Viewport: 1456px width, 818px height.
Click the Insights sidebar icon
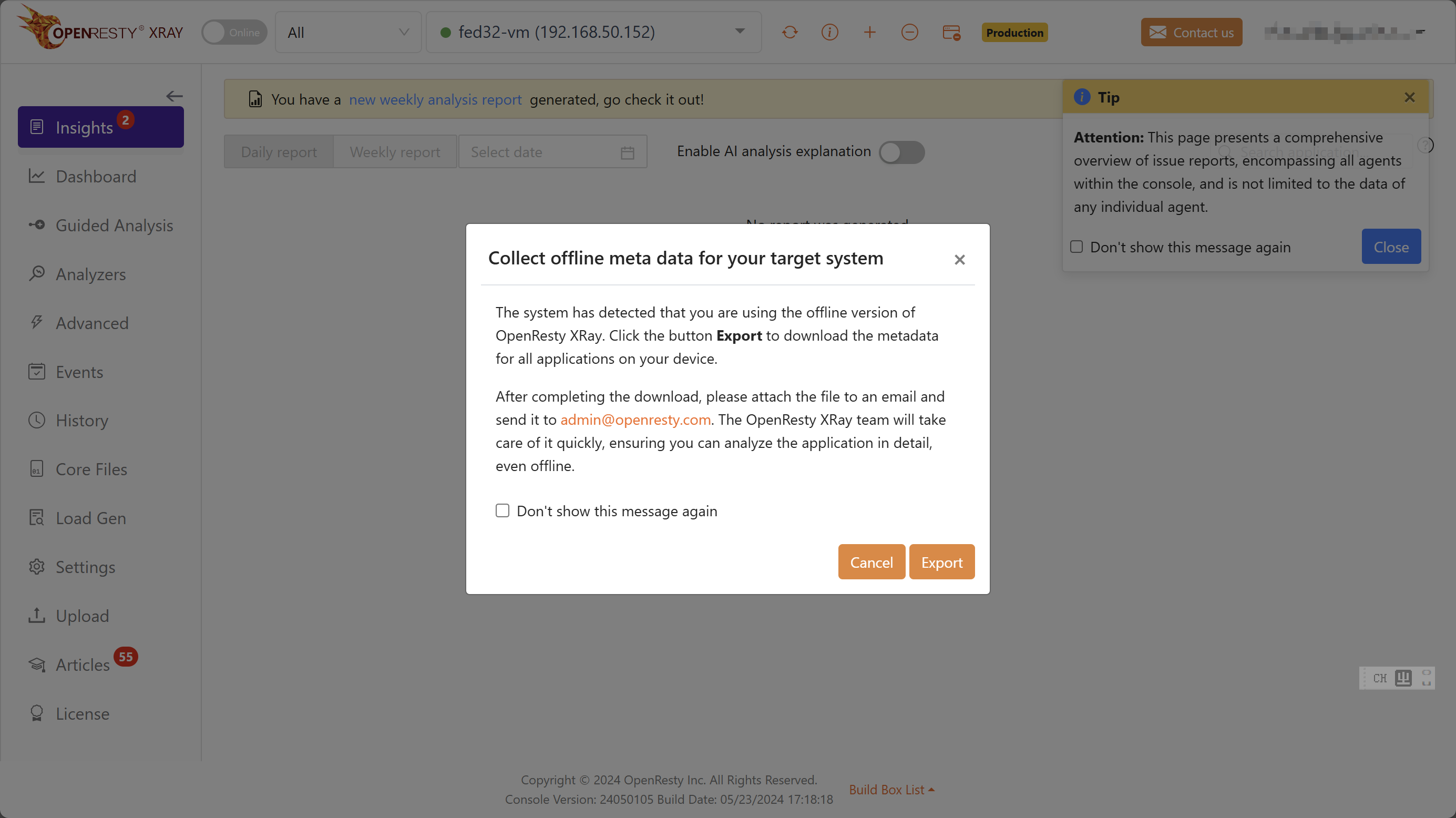tap(37, 127)
